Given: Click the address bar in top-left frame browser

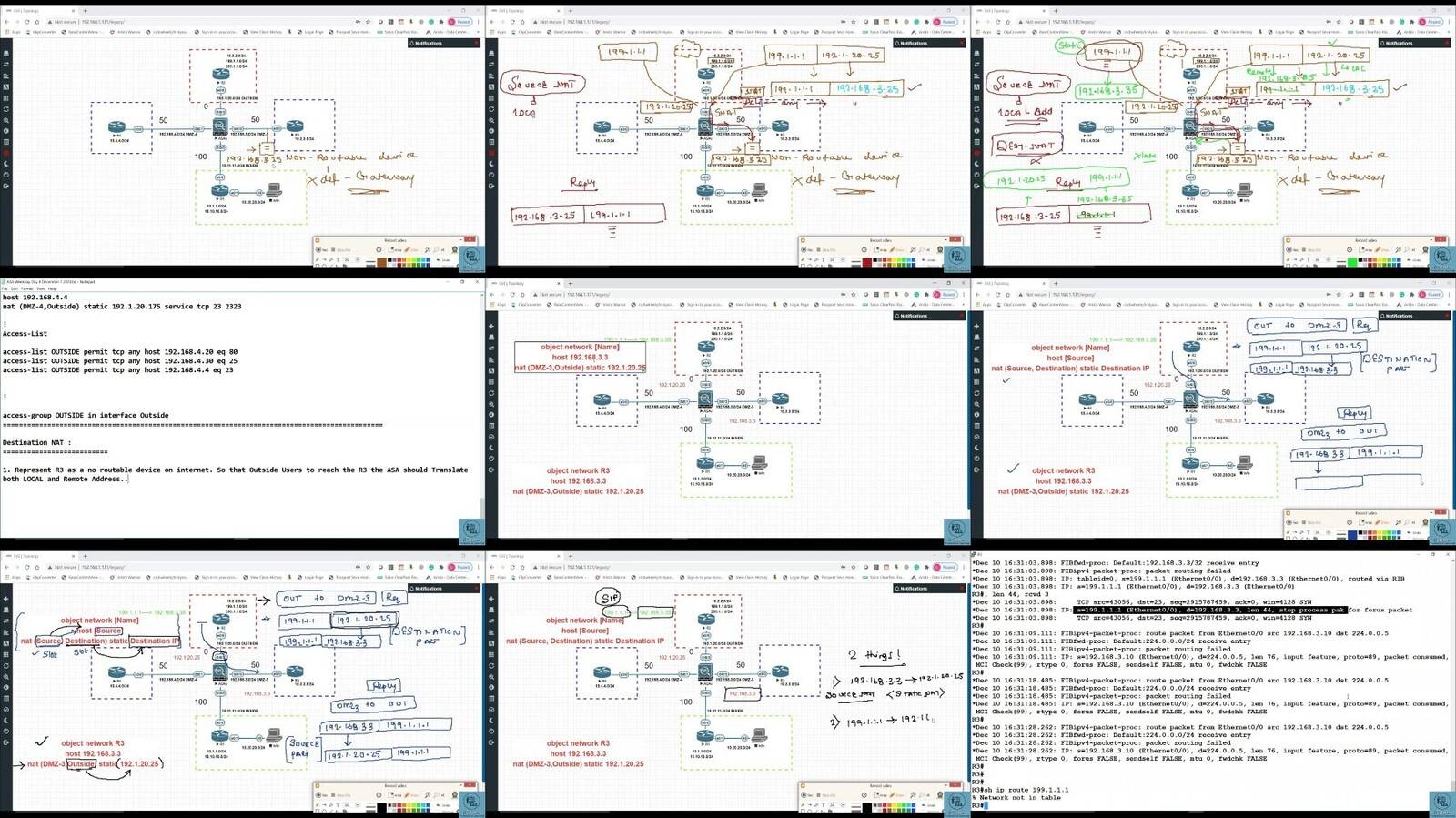Looking at the screenshot, I should 200,22.
